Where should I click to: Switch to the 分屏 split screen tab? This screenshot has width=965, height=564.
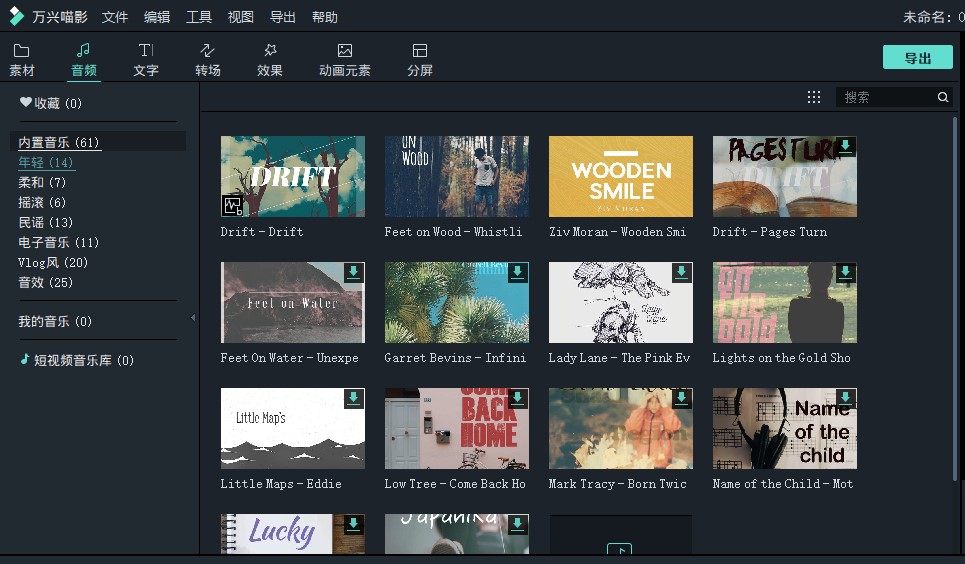click(x=420, y=59)
